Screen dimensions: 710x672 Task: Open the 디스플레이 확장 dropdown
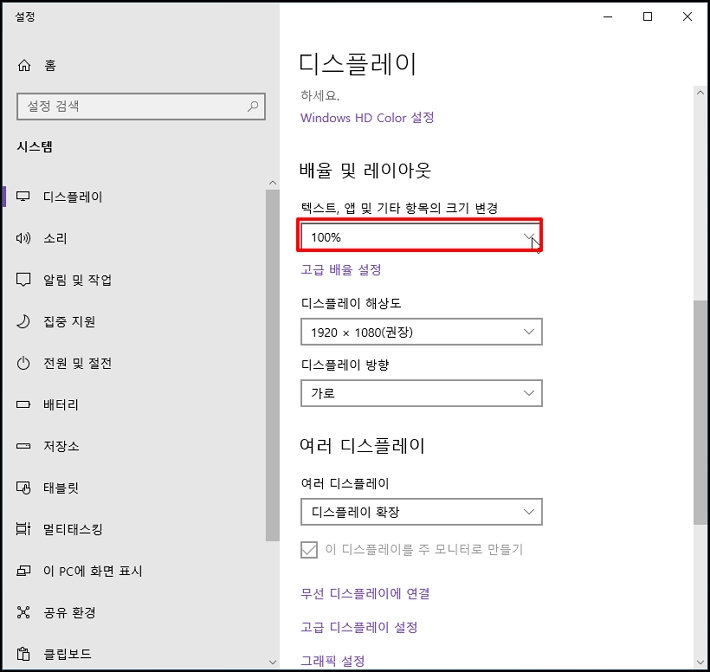pos(421,512)
